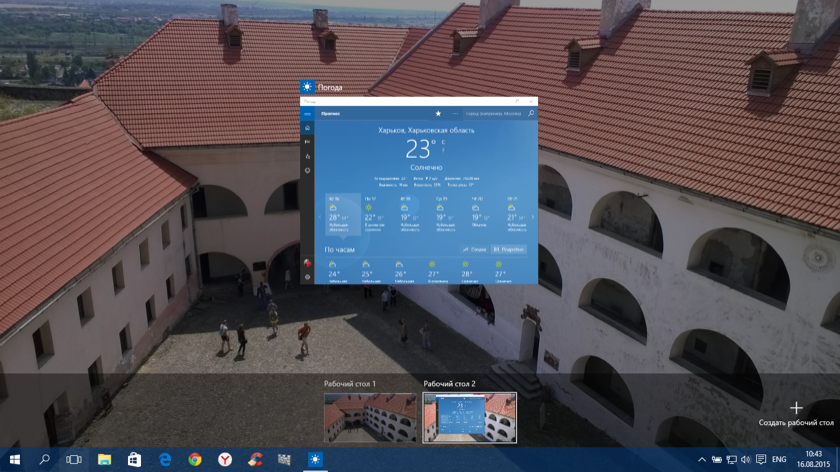840x472 pixels.
Task: Select the Погода weather window preview
Action: pyautogui.click(x=419, y=190)
